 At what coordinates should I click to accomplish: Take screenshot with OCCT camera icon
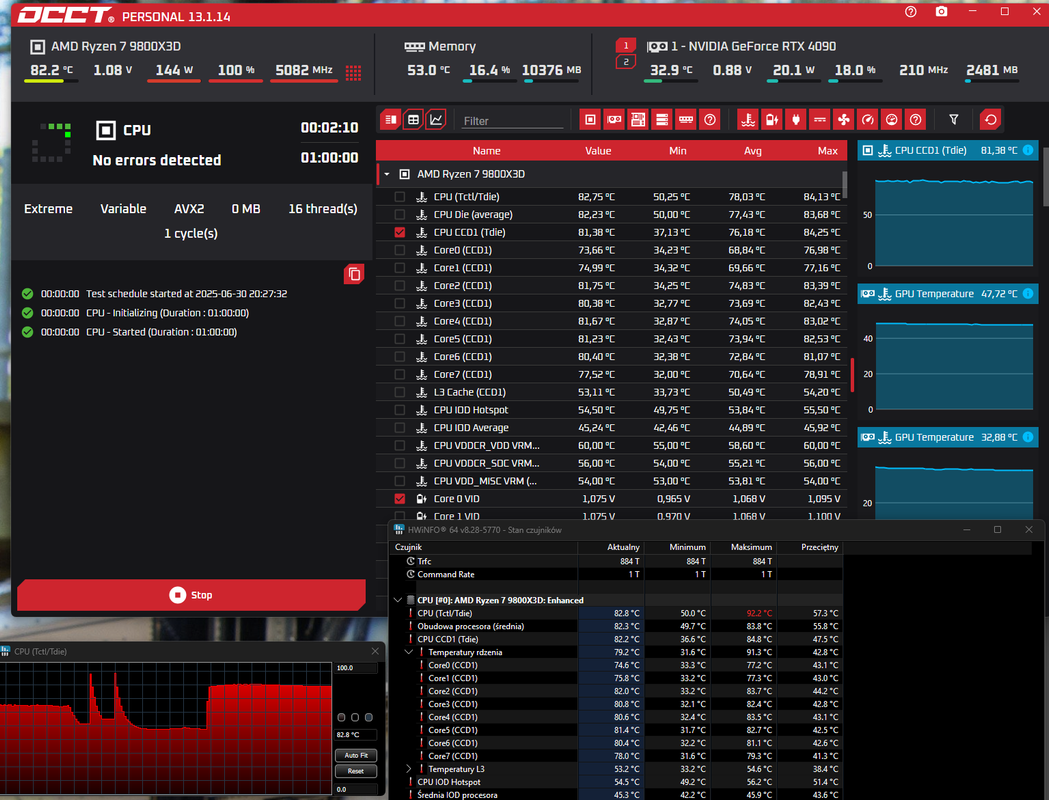coord(941,12)
